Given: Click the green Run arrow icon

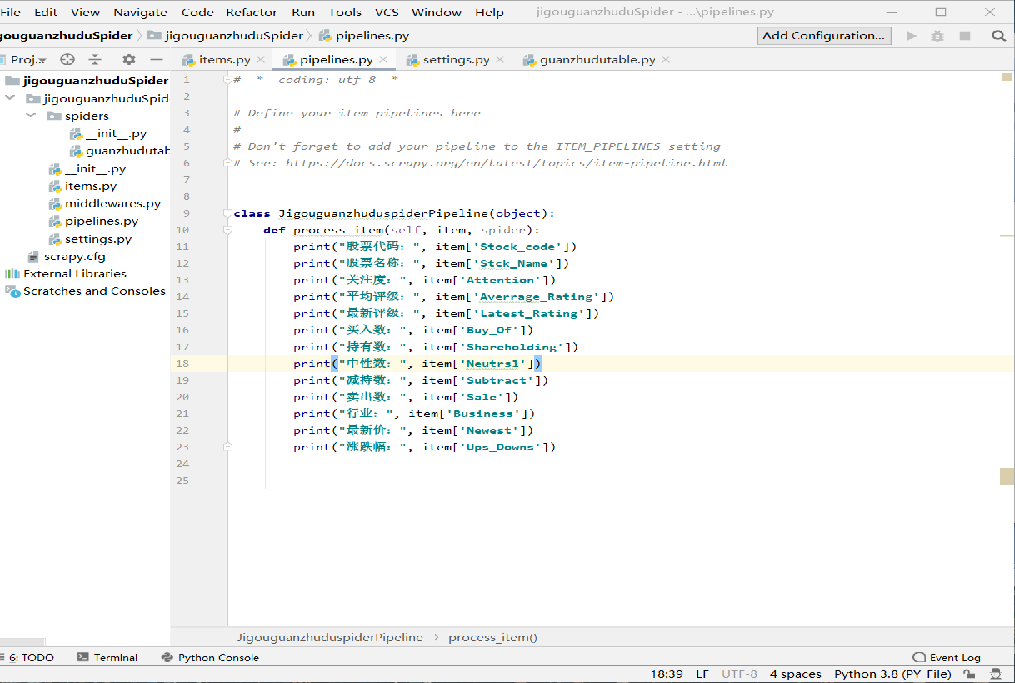Looking at the screenshot, I should coord(911,36).
